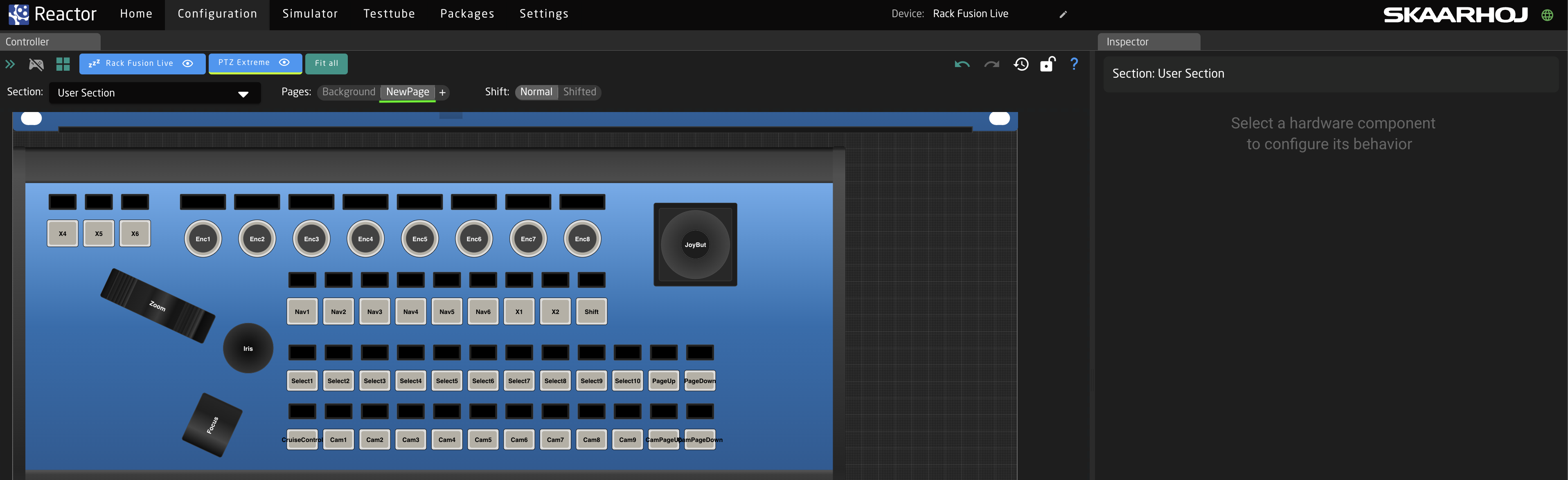Click the unlock padlock icon

1047,64
